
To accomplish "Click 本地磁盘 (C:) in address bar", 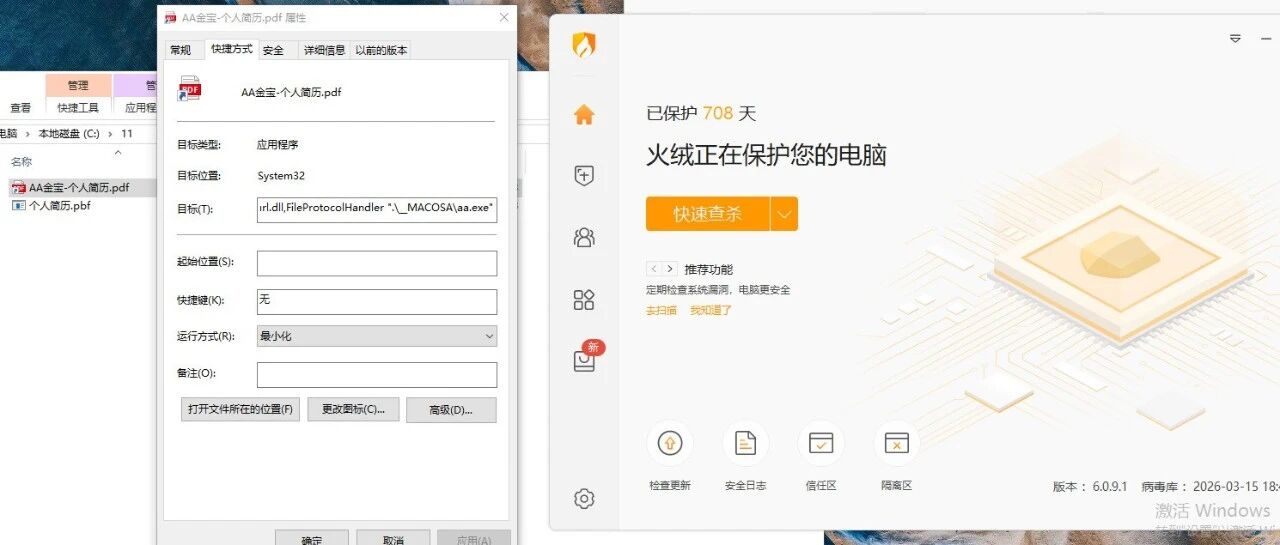I will pyautogui.click(x=68, y=133).
